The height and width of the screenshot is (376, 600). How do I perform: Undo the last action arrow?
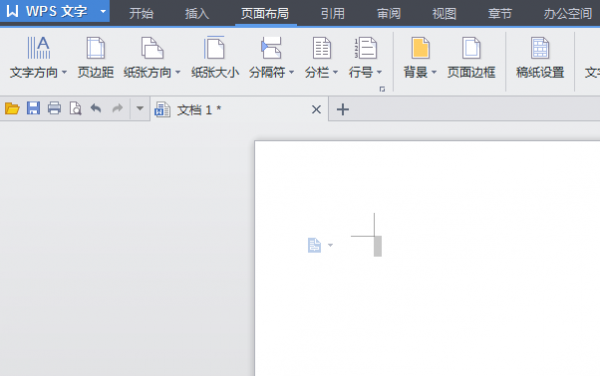pyautogui.click(x=96, y=108)
